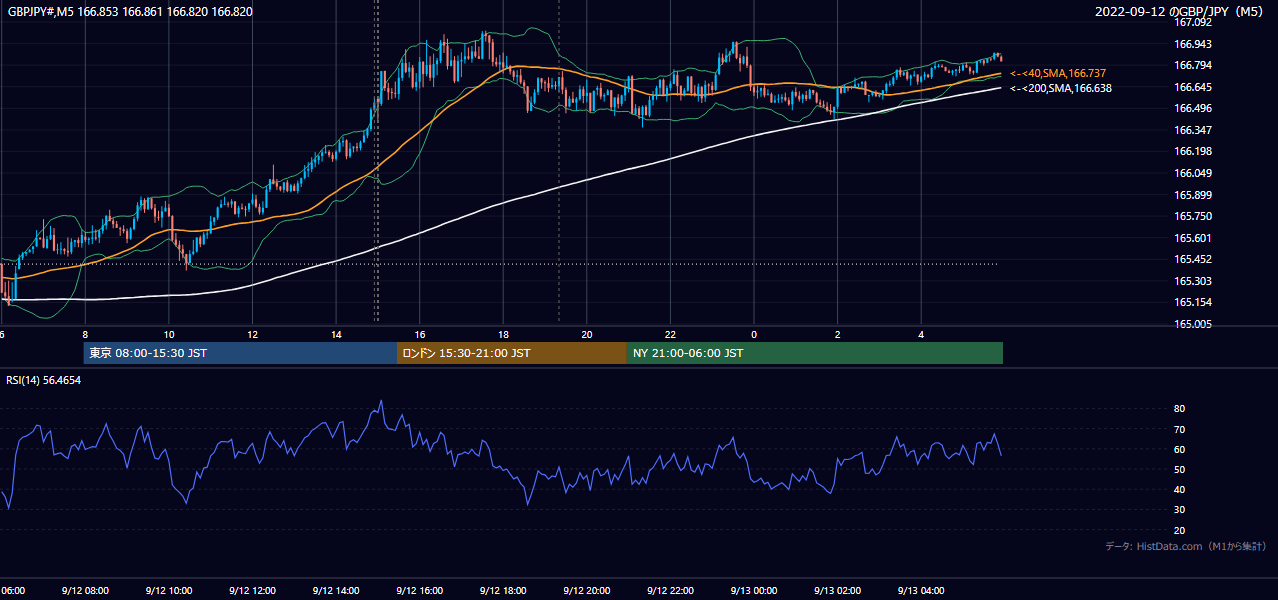Click the bottom time label 9/12 20:00
The height and width of the screenshot is (600, 1278).
pyautogui.click(x=587, y=591)
